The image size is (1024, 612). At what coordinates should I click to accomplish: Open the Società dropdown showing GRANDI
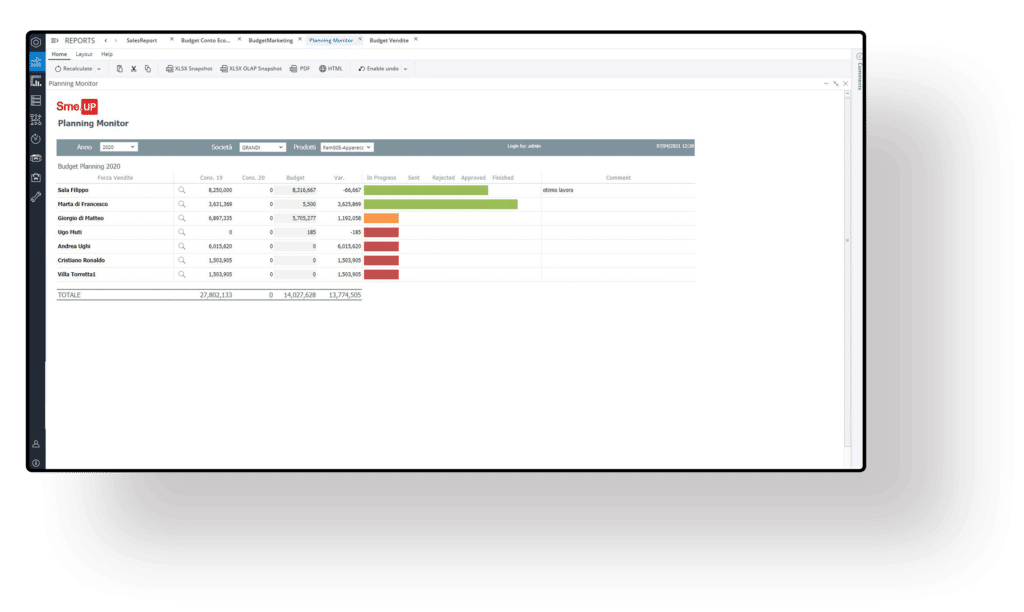pyautogui.click(x=262, y=147)
